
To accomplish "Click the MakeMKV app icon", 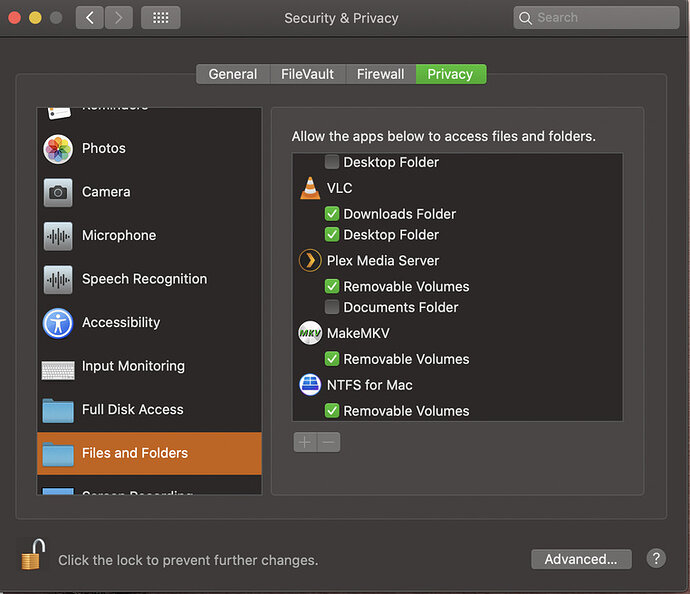I will 310,333.
